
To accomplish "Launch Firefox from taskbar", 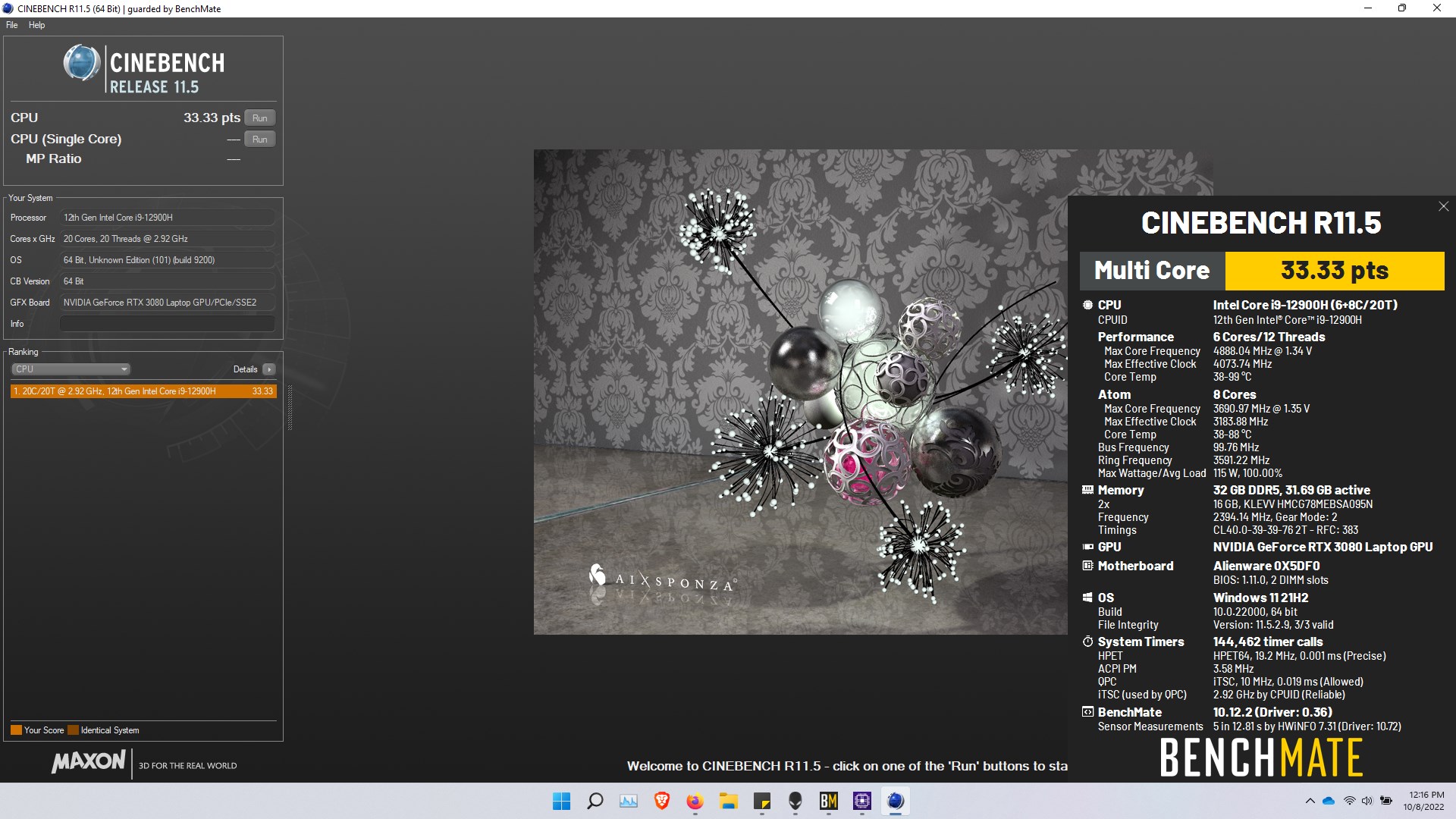I will point(695,801).
